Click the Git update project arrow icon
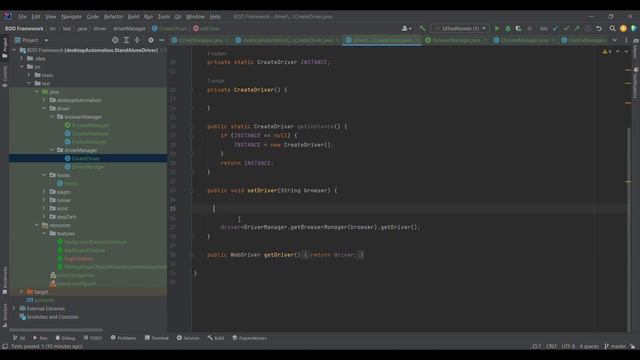 point(555,29)
